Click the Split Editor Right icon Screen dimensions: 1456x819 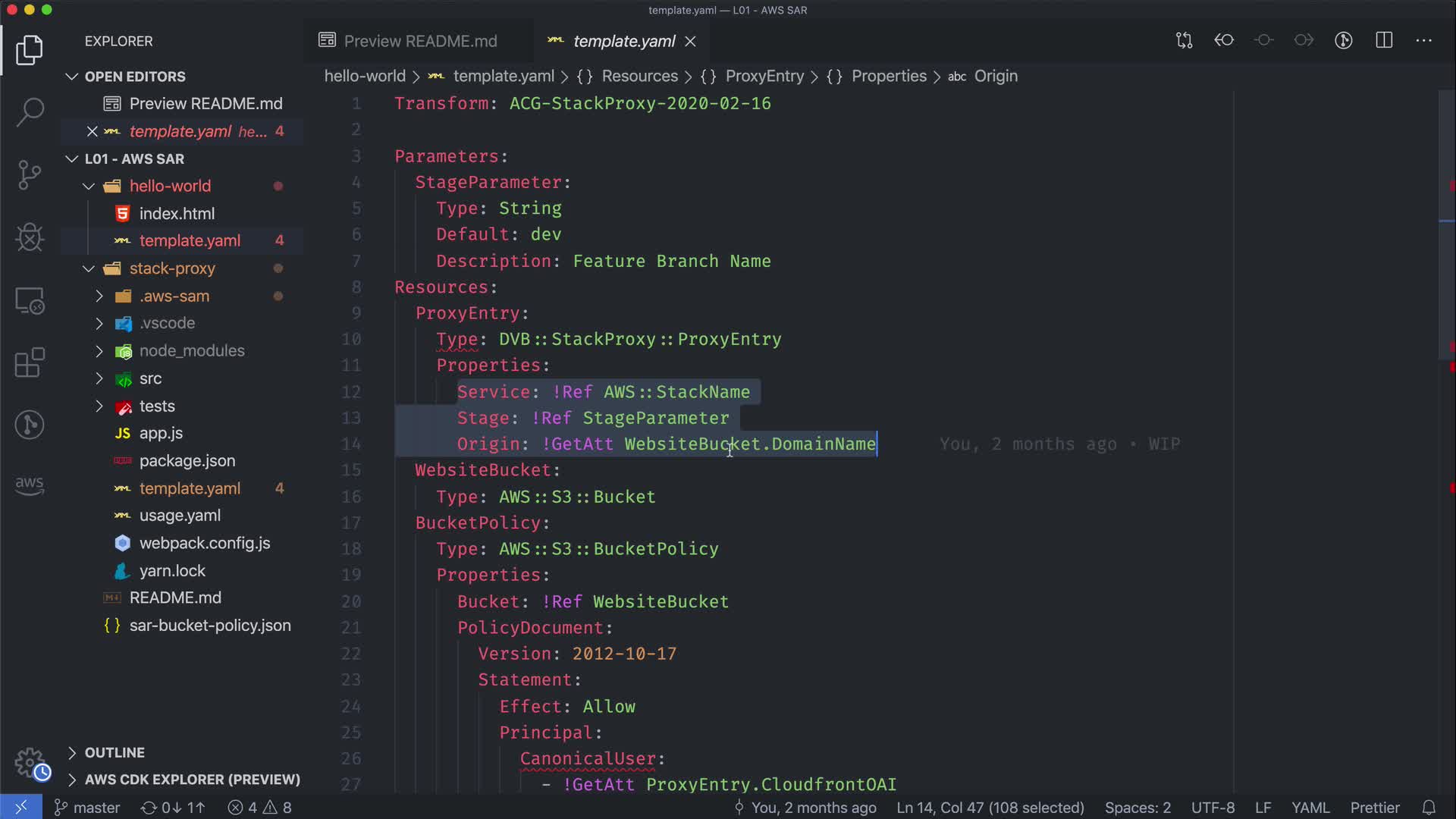pyautogui.click(x=1384, y=40)
